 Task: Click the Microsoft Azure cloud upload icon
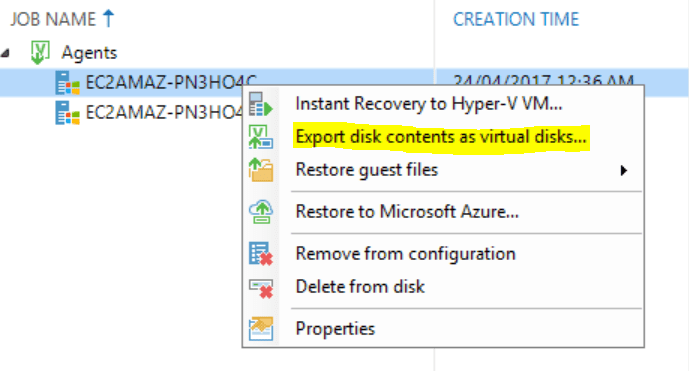coord(261,212)
